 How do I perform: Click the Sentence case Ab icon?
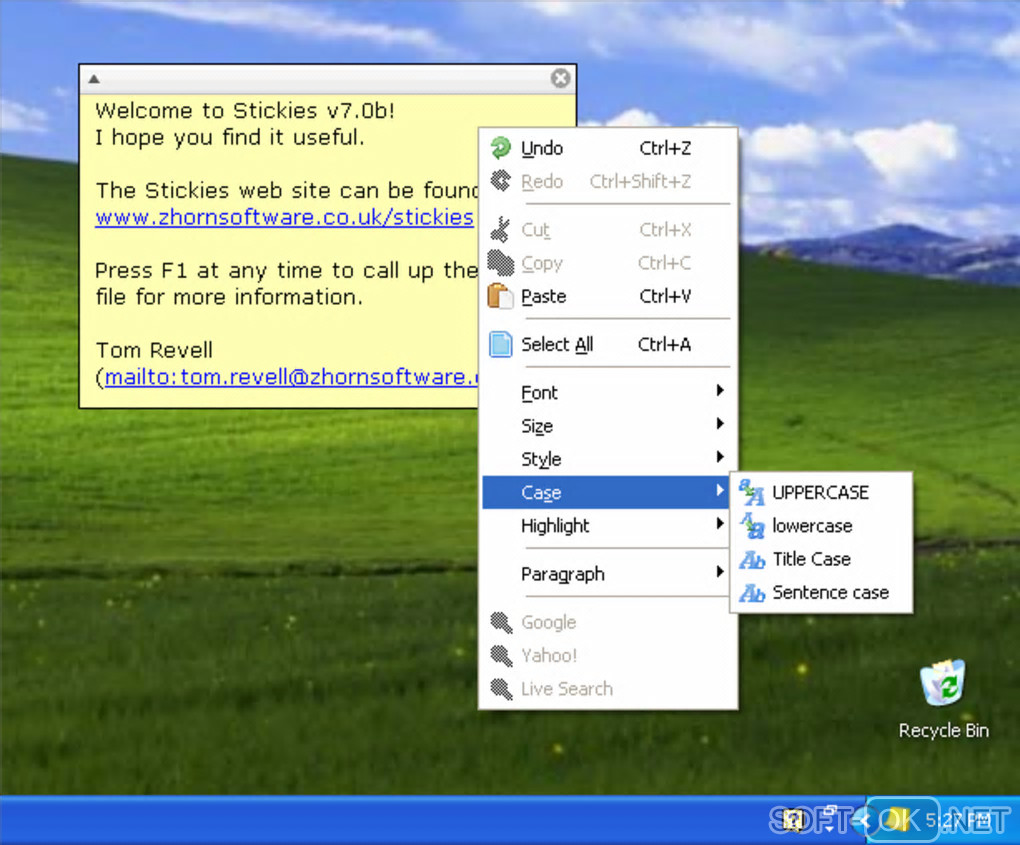pos(751,593)
